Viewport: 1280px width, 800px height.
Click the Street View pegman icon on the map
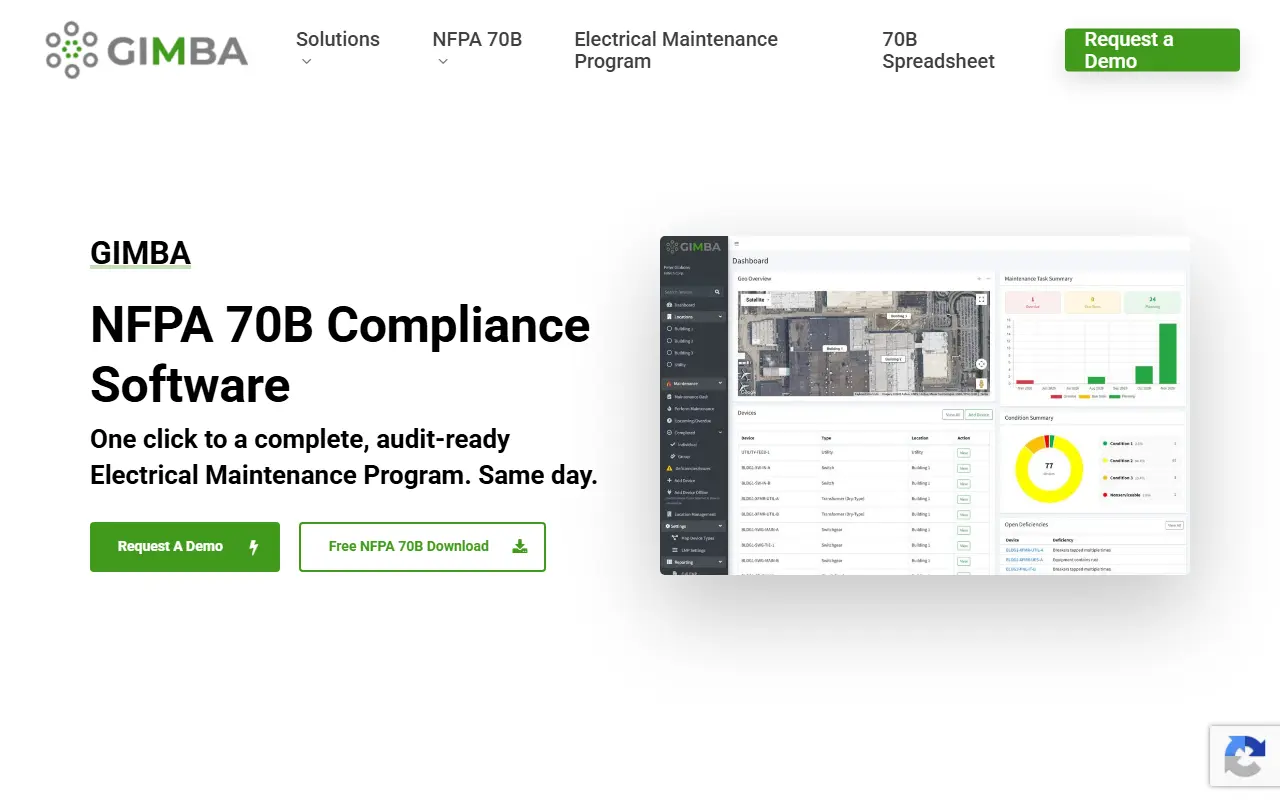(x=981, y=383)
